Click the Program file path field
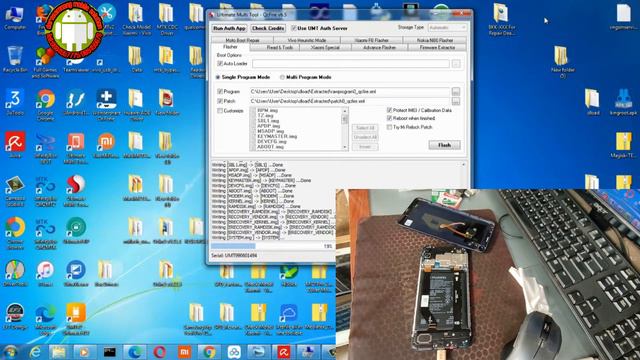 point(350,91)
